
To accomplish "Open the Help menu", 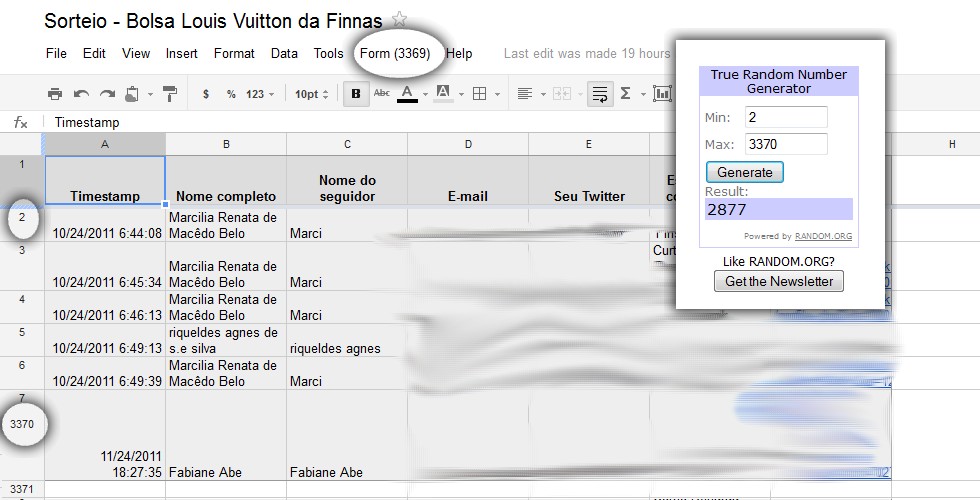I will pyautogui.click(x=459, y=54).
